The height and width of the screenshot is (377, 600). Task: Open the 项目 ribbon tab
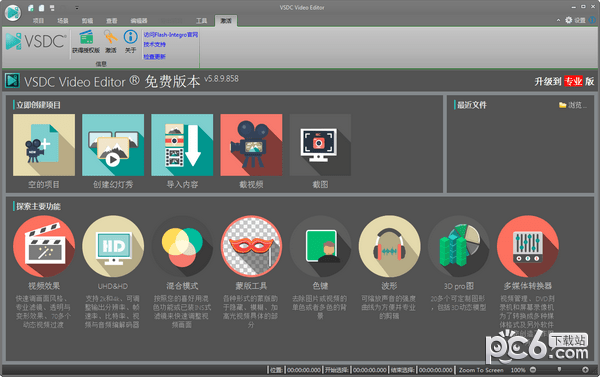(38, 21)
